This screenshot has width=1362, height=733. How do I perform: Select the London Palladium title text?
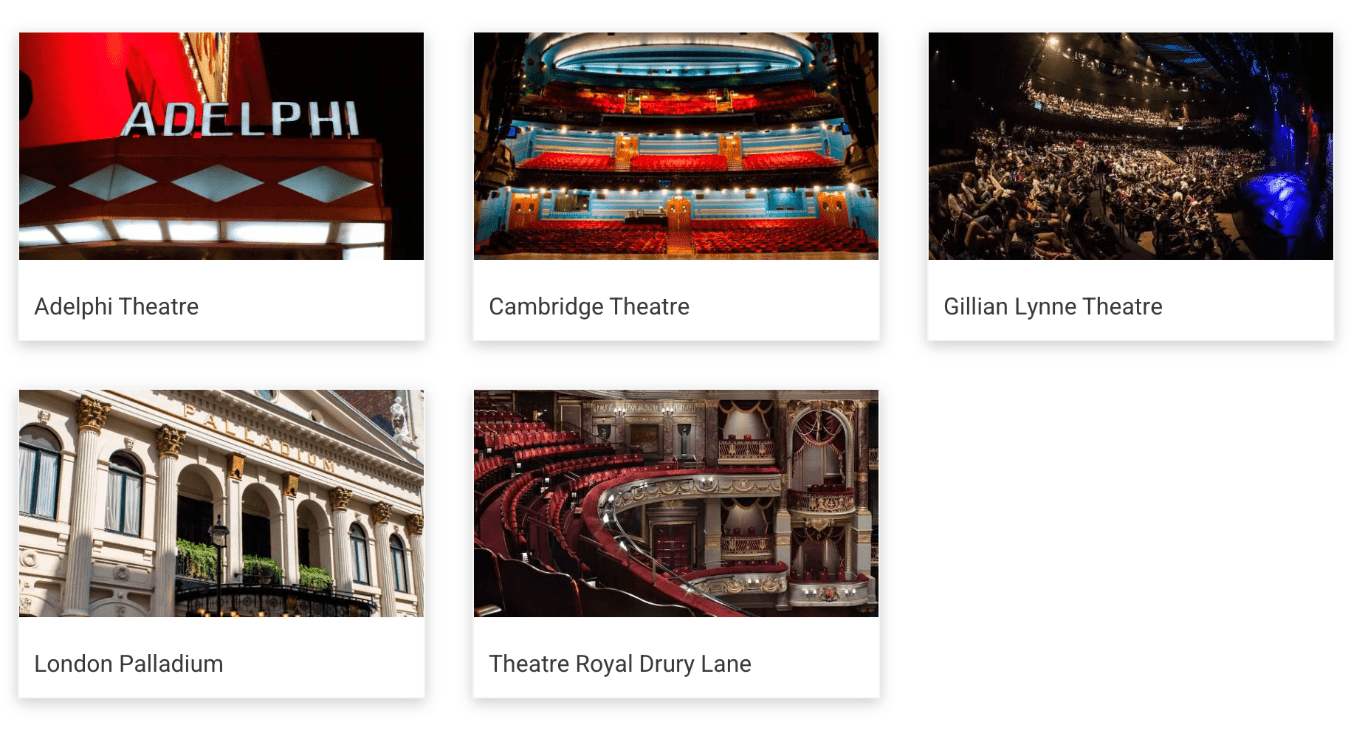129,664
